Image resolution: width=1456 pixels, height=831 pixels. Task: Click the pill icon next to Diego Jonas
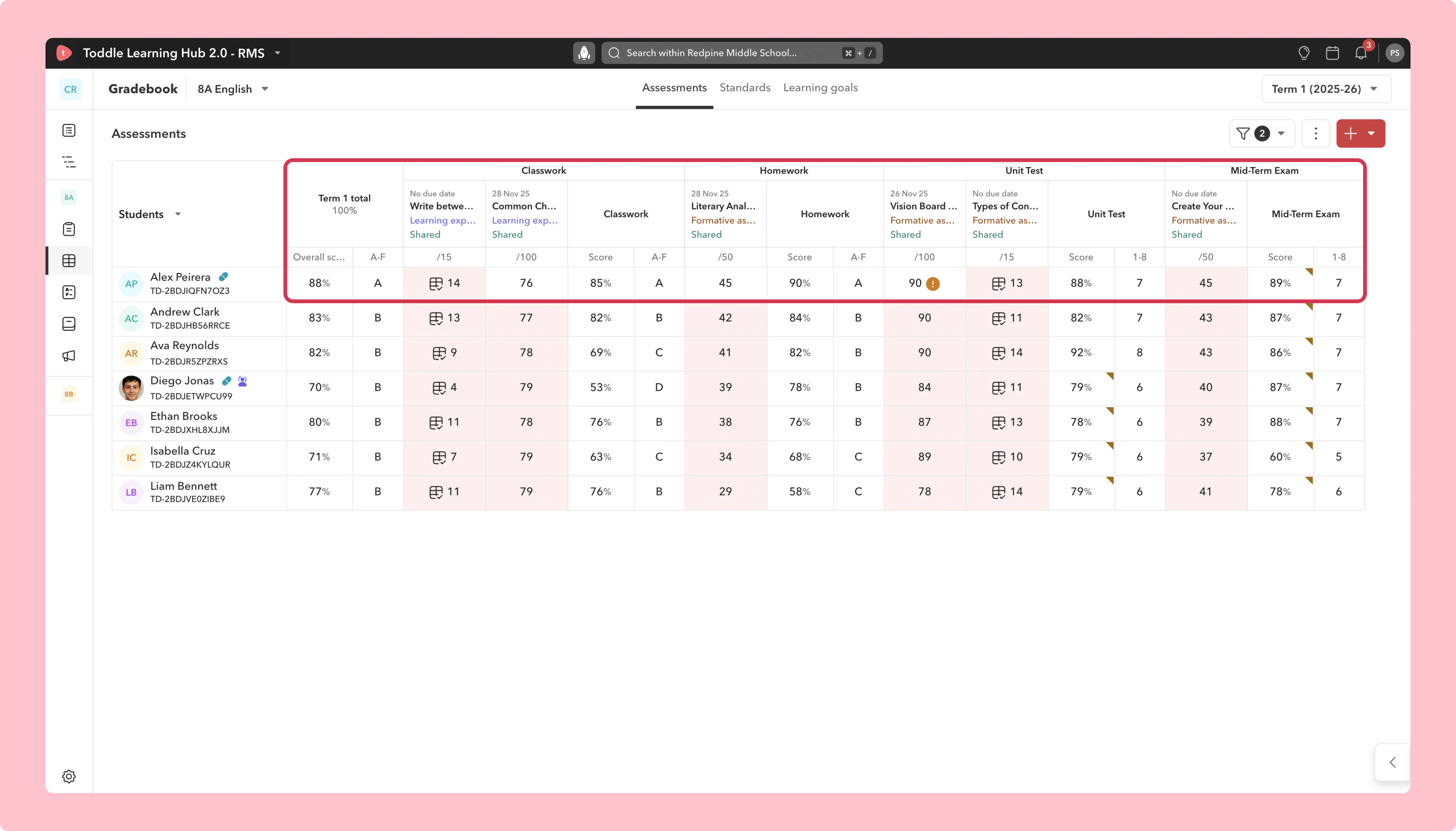(227, 381)
